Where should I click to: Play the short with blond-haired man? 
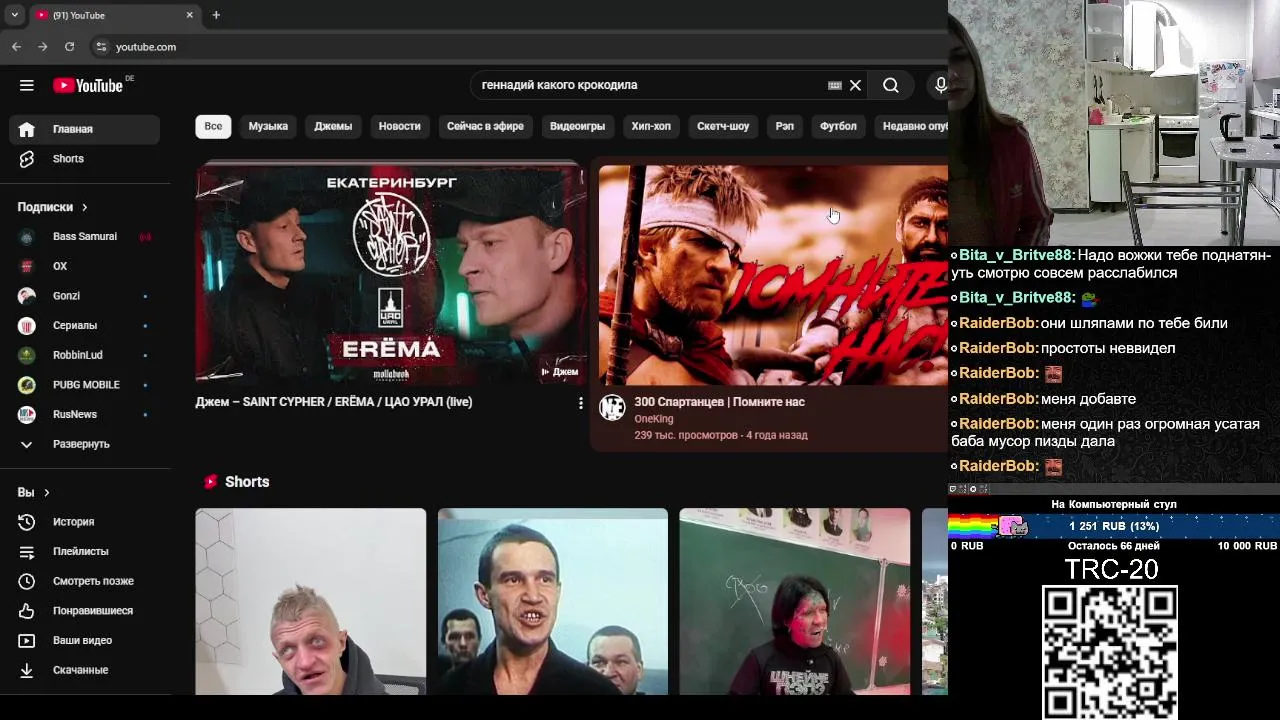click(x=311, y=601)
